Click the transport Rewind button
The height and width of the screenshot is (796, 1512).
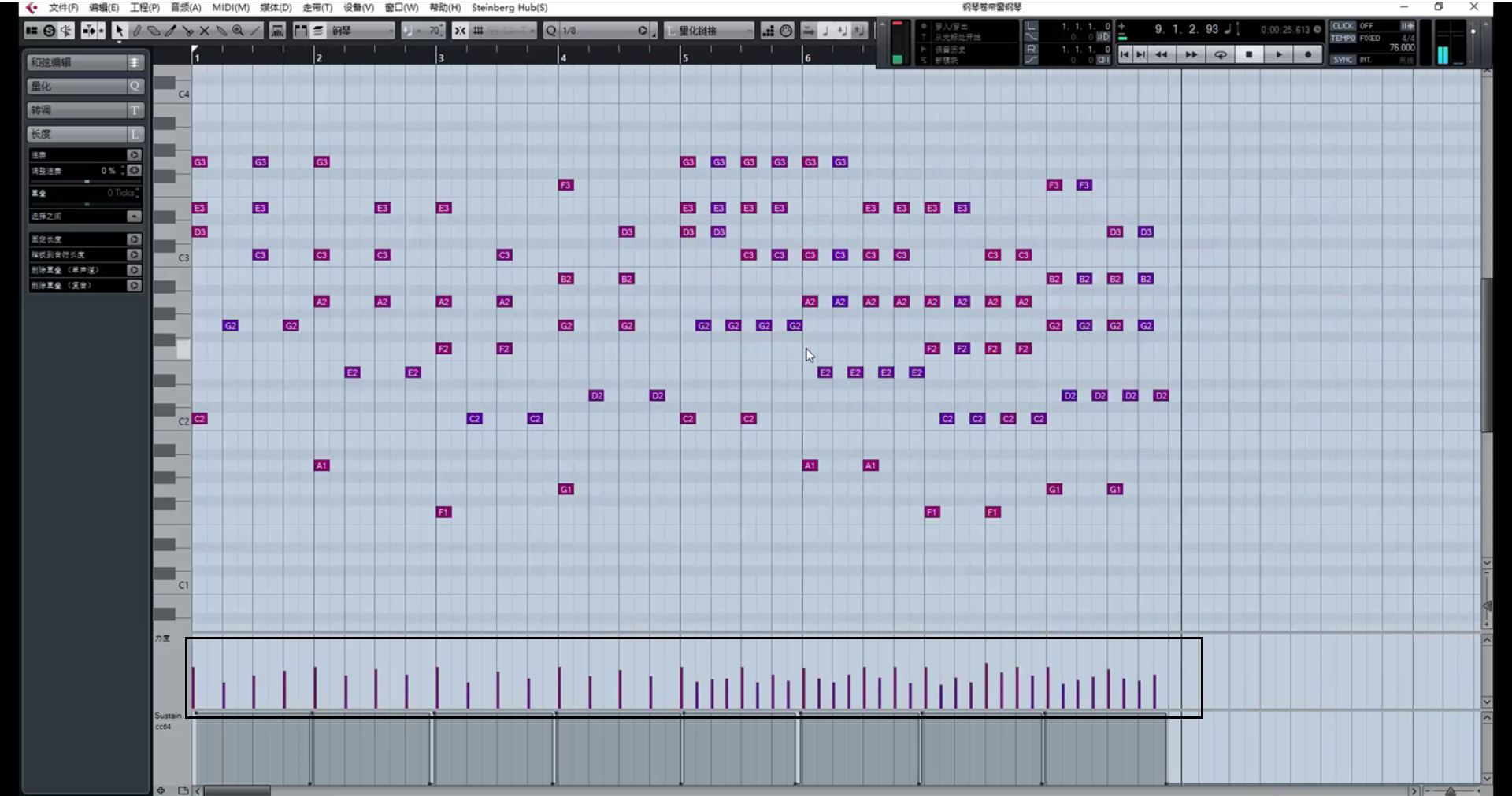pos(1161,54)
